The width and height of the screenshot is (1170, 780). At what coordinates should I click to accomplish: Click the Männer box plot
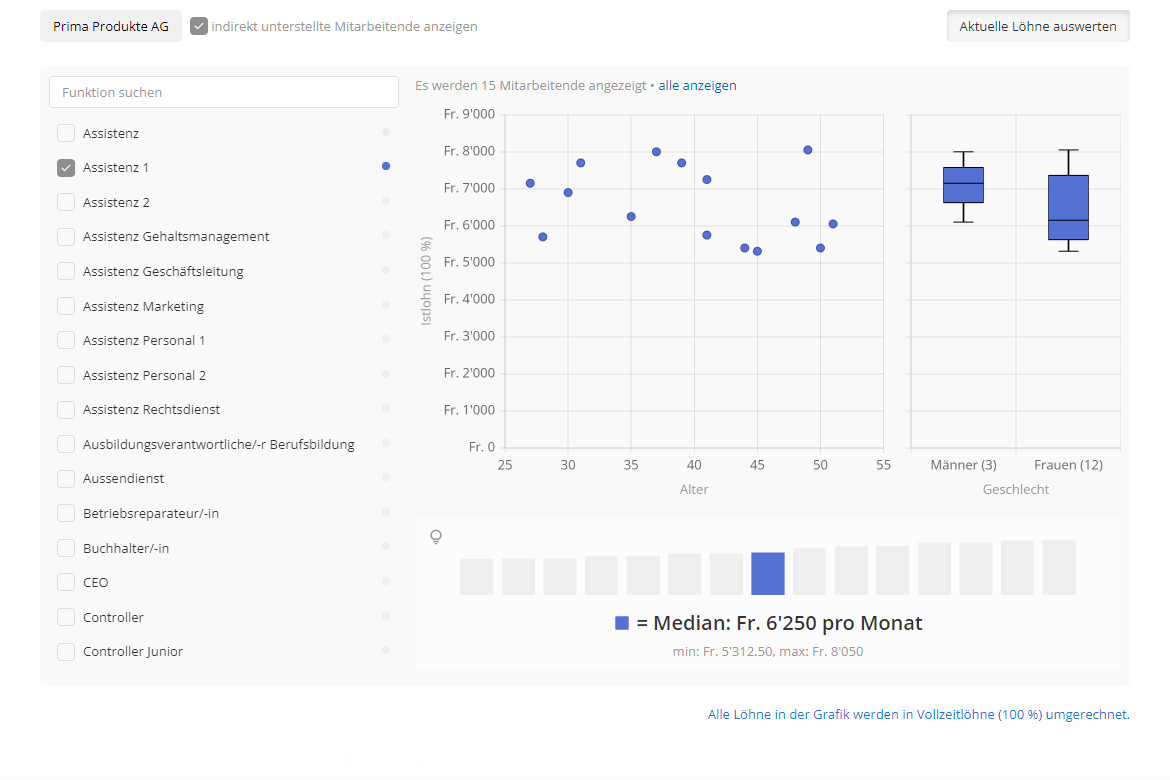[963, 185]
